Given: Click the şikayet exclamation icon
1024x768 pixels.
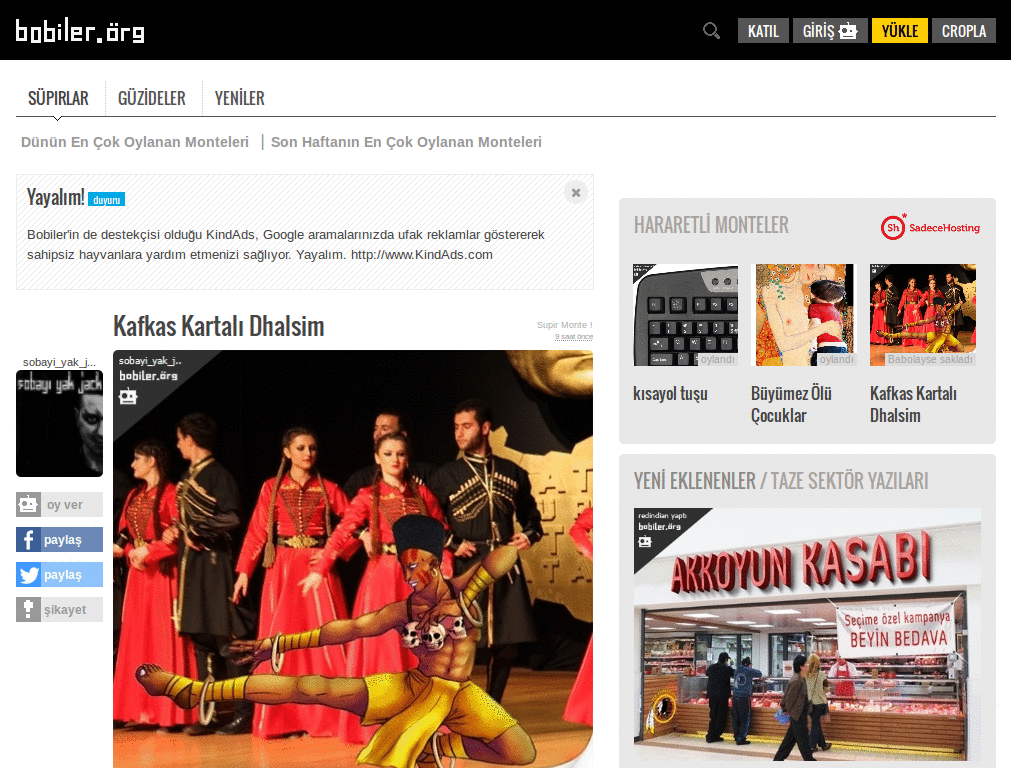Looking at the screenshot, I should (x=28, y=609).
